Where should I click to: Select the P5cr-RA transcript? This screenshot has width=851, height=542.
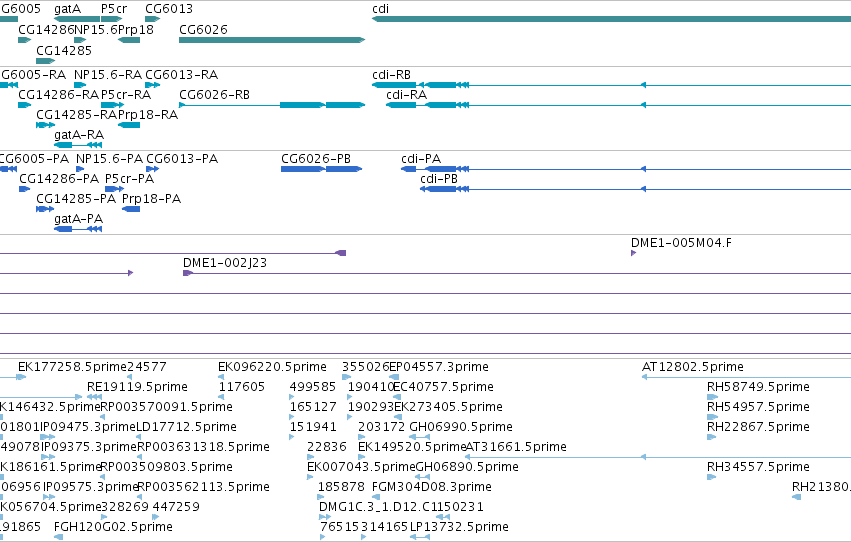[112, 105]
